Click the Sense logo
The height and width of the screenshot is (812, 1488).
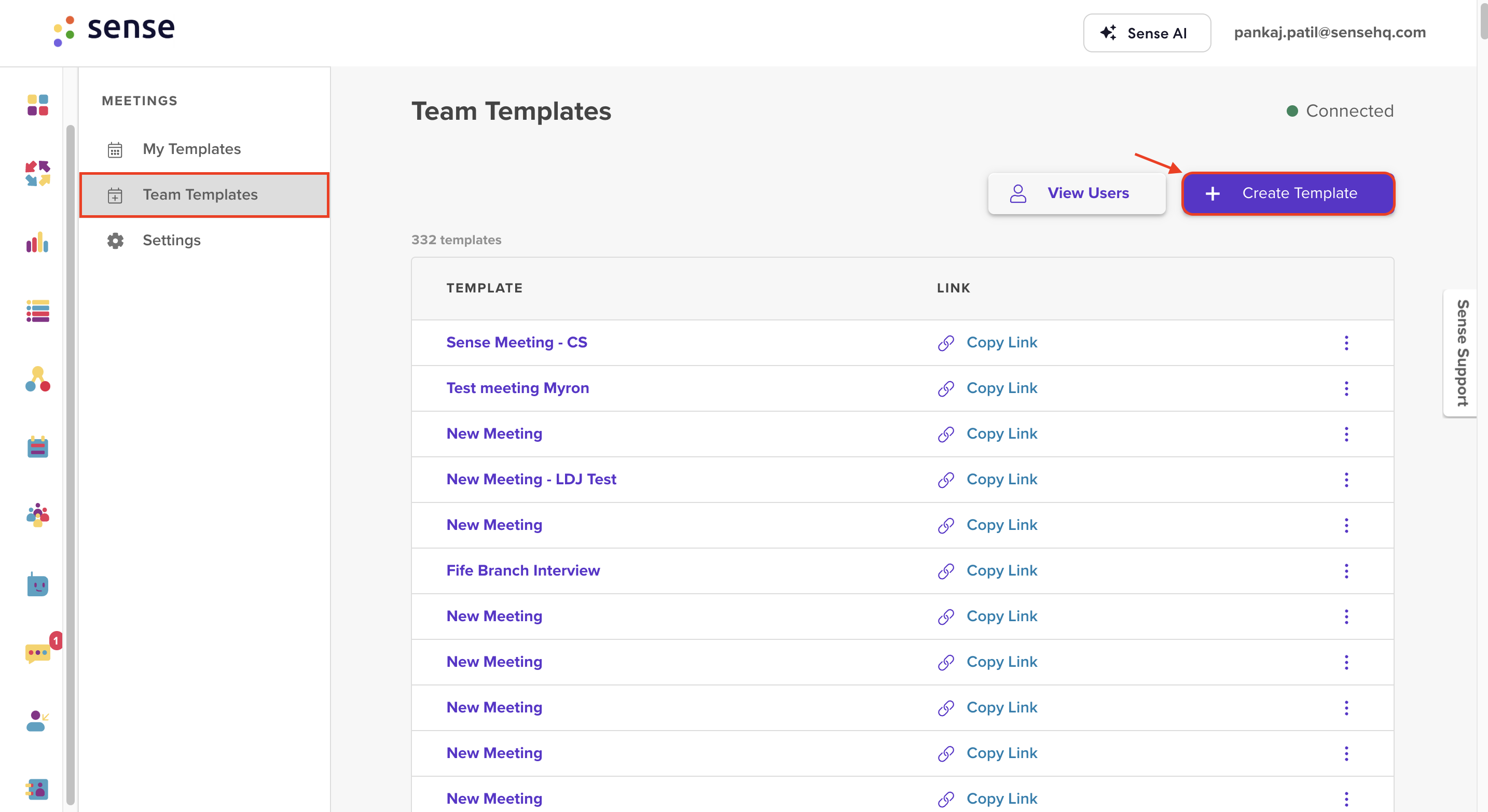tap(114, 30)
